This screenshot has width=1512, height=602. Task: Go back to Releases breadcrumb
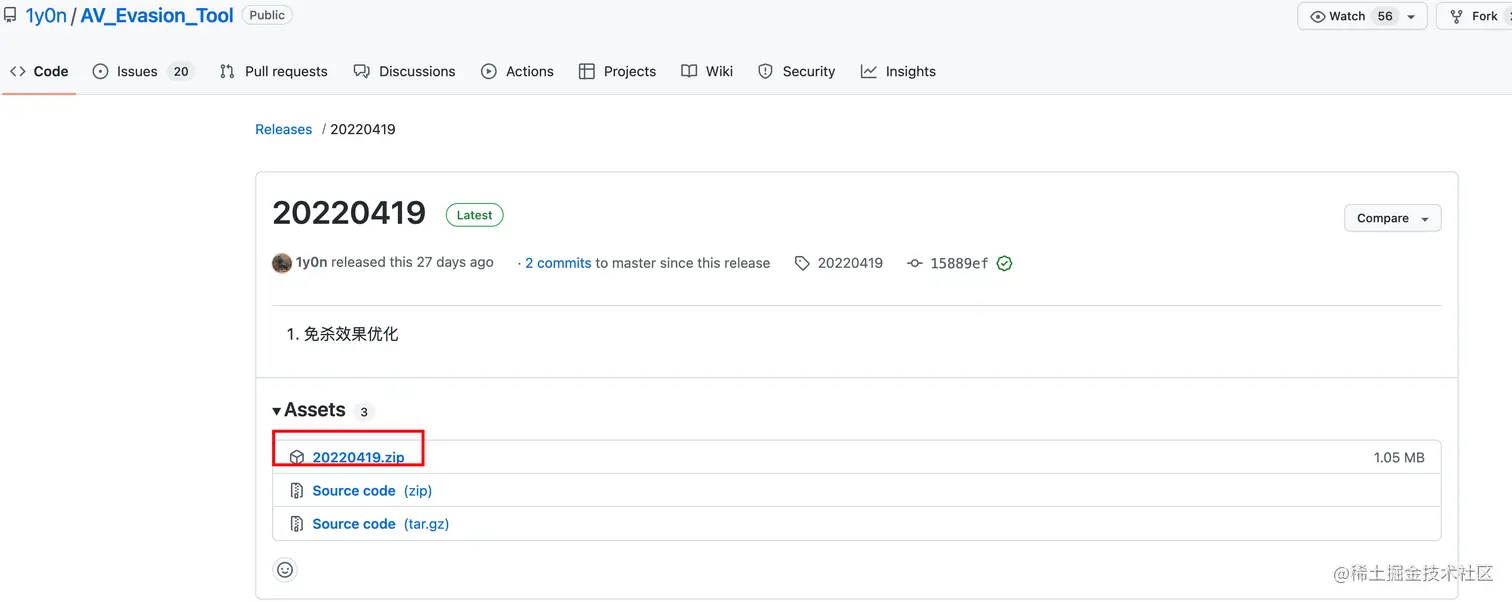click(x=283, y=129)
